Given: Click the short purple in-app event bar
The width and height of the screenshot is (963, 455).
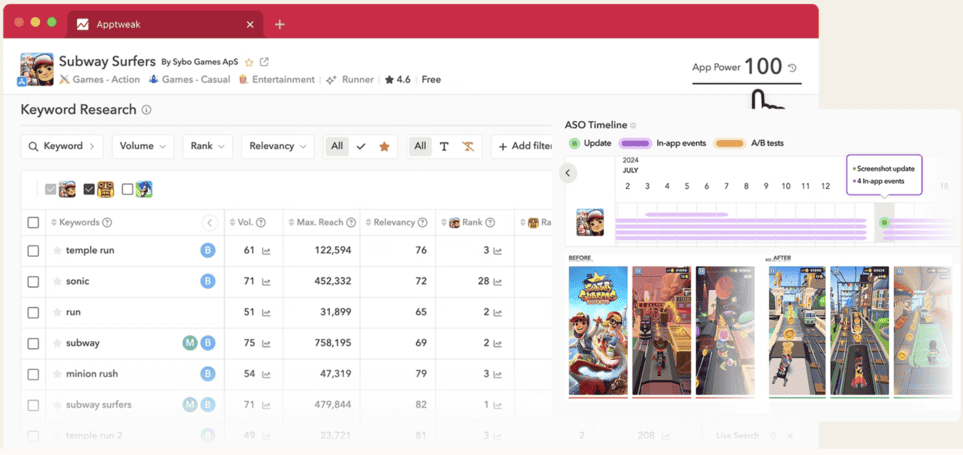Looking at the screenshot, I should [686, 215].
